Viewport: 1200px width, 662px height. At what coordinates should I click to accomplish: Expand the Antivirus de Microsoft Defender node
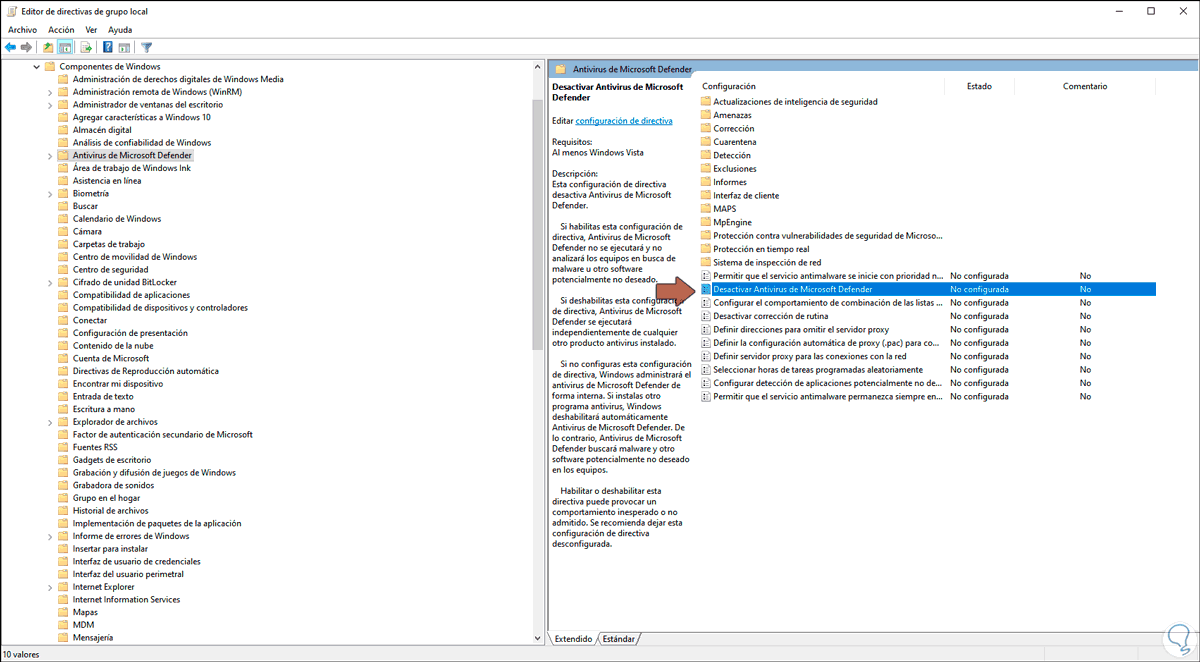(x=50, y=156)
